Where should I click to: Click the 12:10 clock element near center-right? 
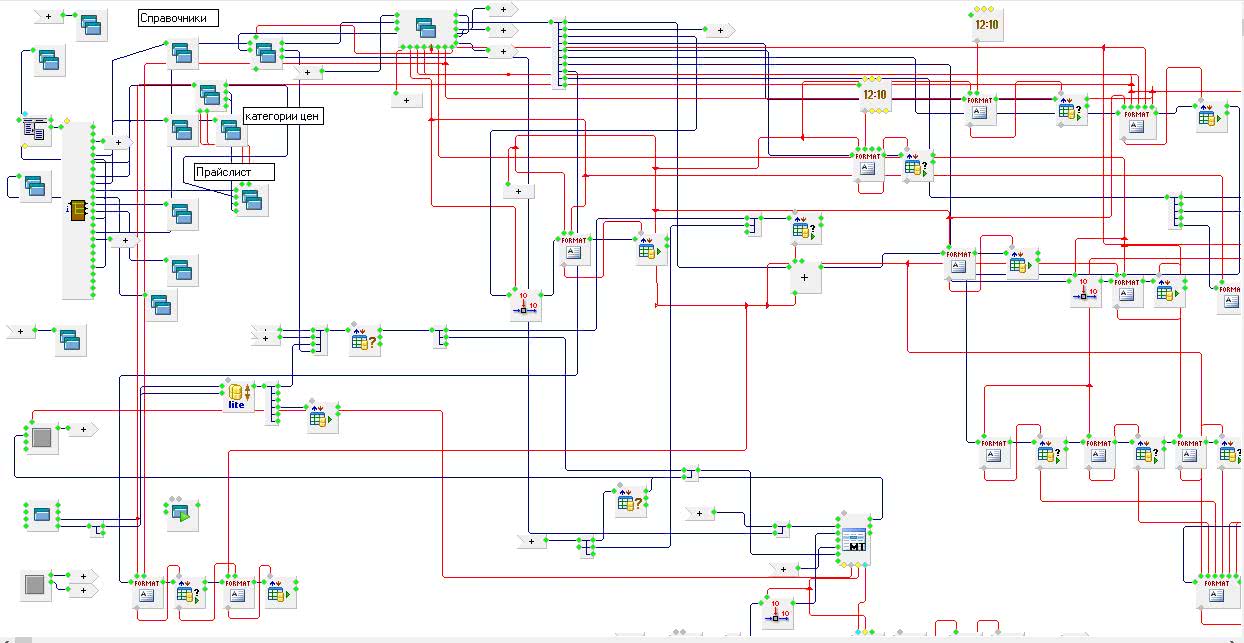click(874, 96)
